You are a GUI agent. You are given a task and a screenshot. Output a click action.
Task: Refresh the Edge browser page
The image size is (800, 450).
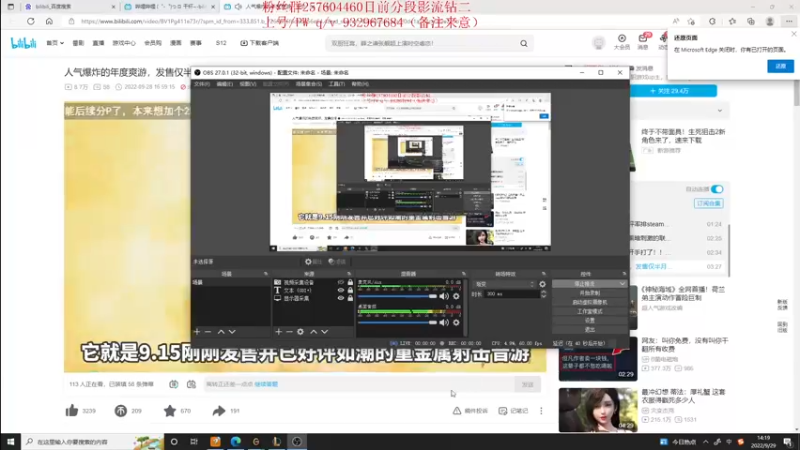(31, 21)
